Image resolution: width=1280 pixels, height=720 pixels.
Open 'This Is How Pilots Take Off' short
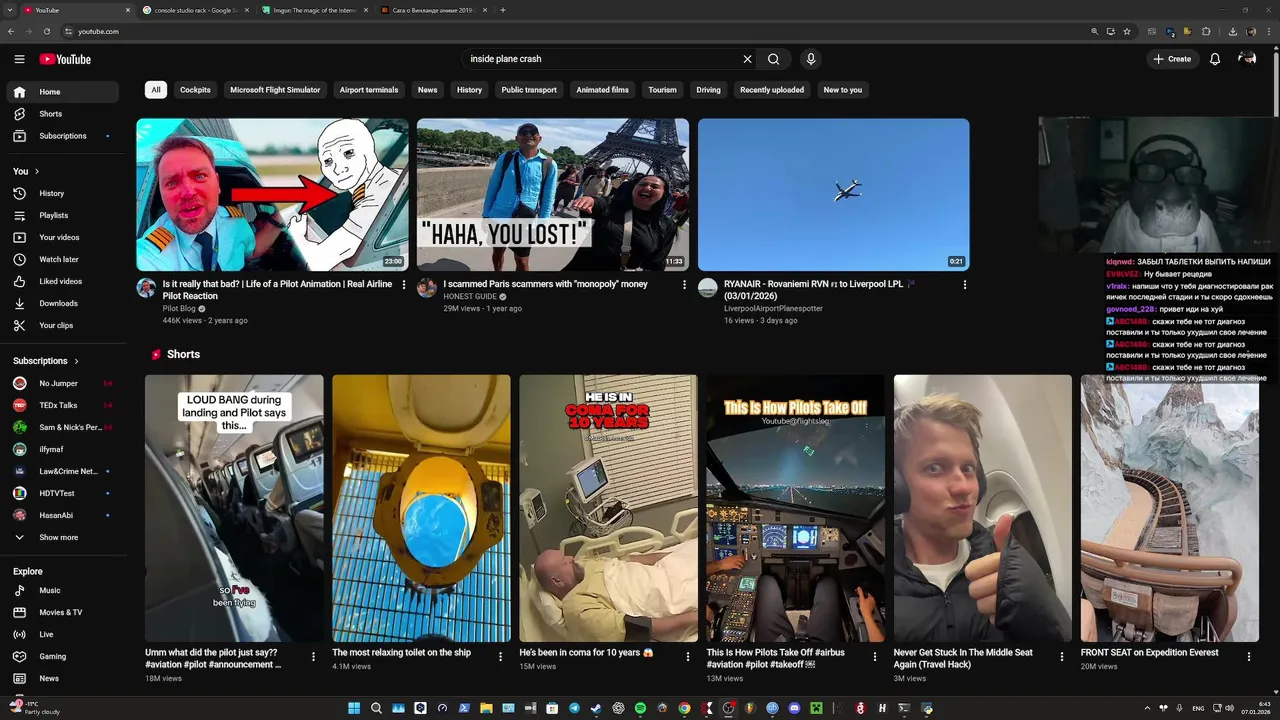point(795,508)
